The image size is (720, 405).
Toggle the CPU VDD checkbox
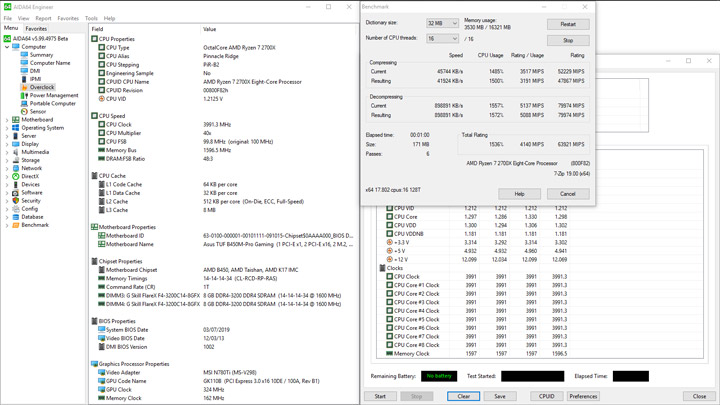click(x=389, y=225)
